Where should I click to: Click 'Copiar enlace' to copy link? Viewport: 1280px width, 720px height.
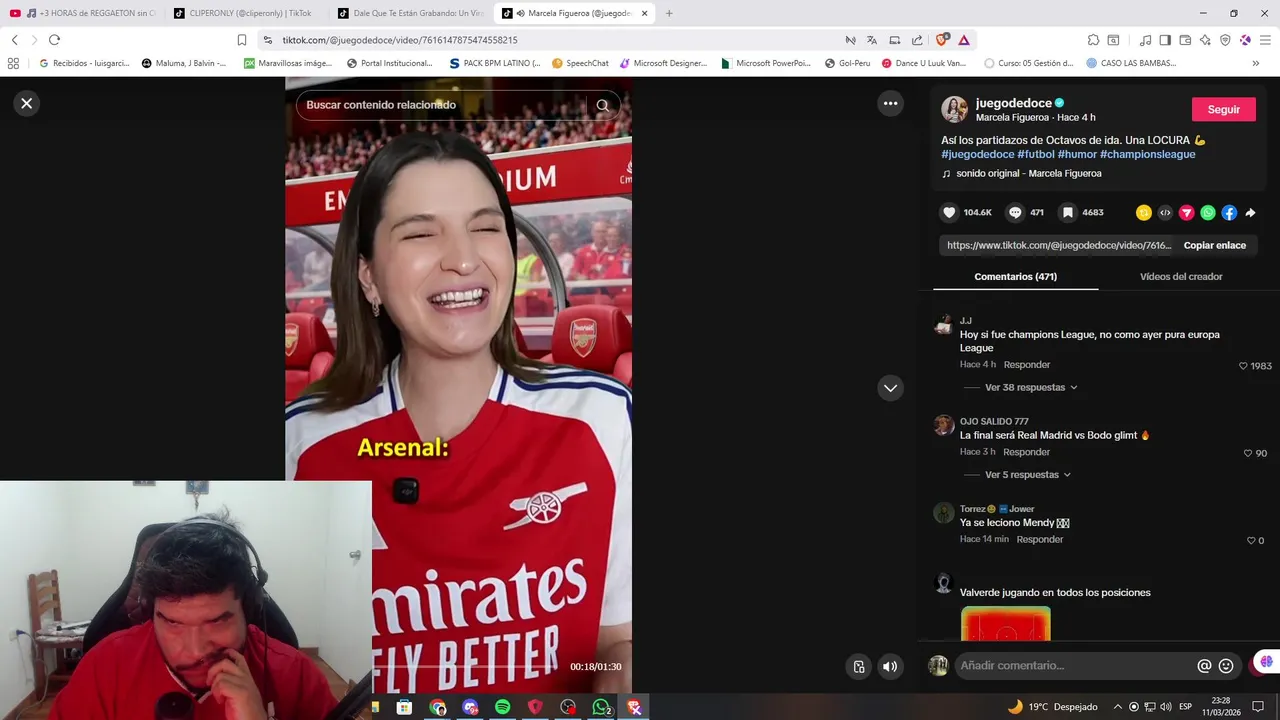(x=1215, y=245)
